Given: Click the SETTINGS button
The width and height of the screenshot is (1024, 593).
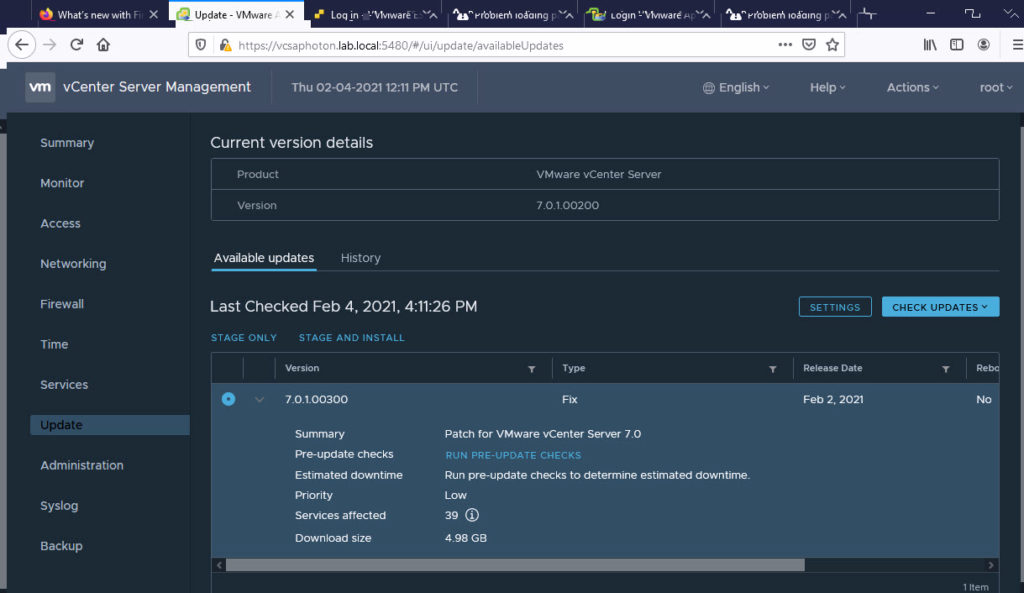Looking at the screenshot, I should (835, 306).
